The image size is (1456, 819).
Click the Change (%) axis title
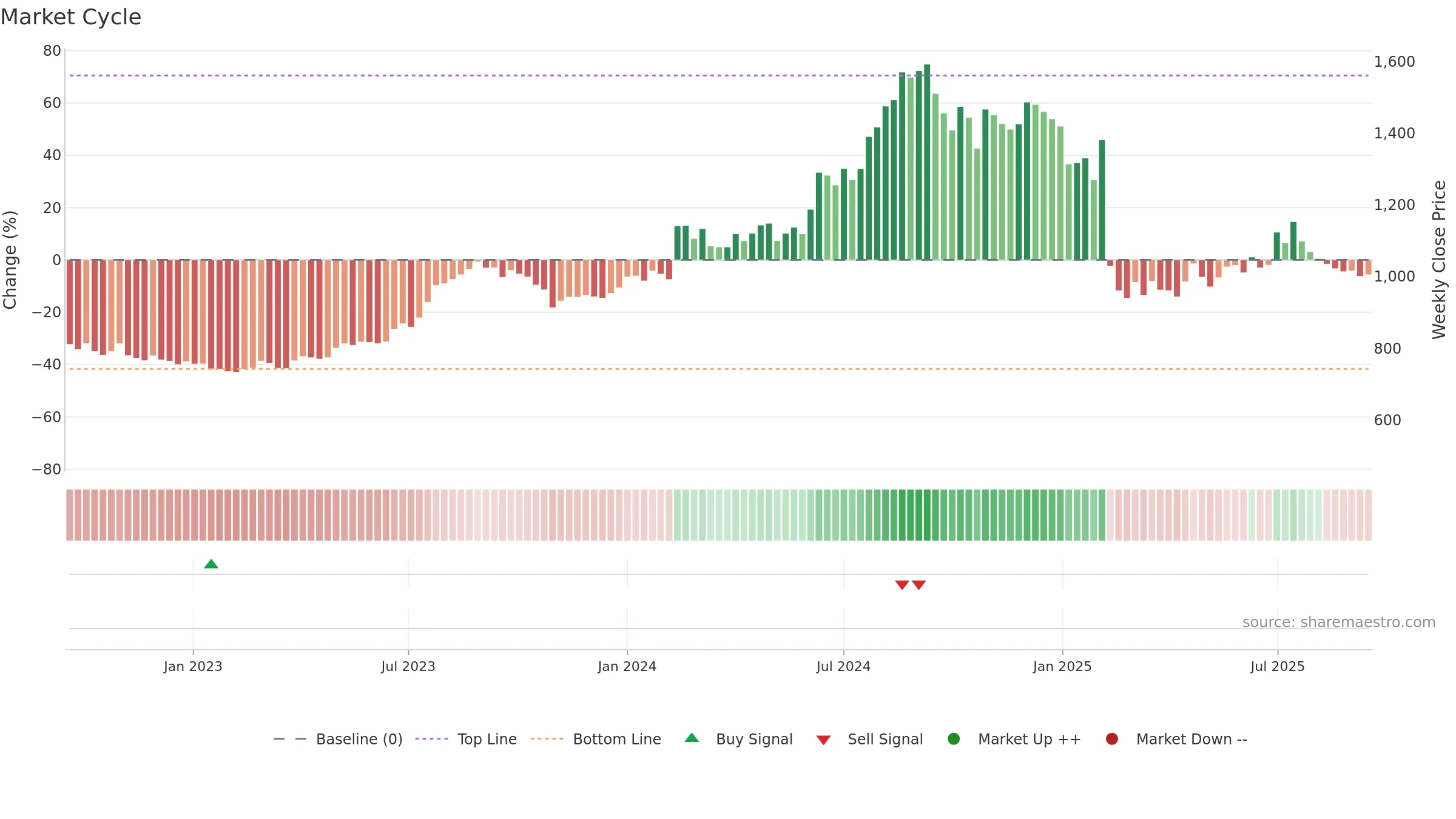10,260
